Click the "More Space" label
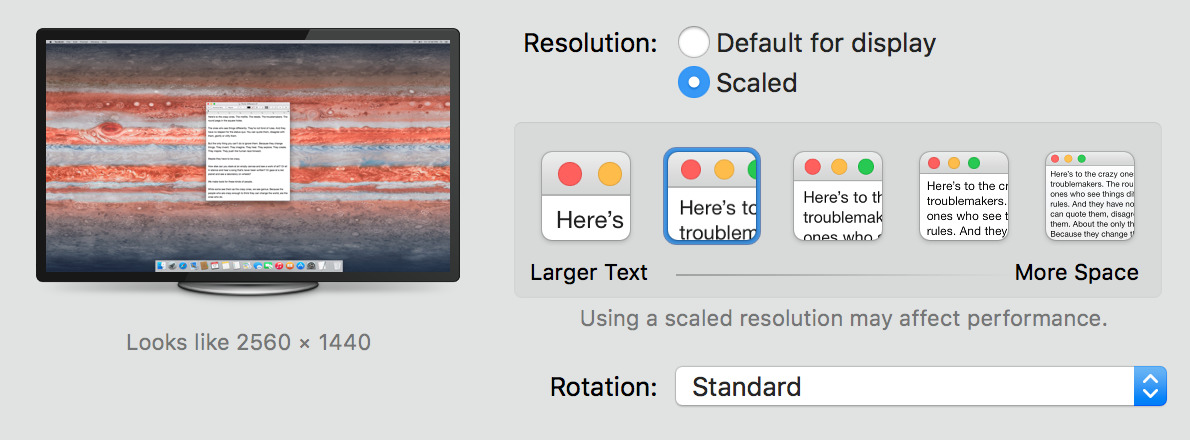This screenshot has height=440, width=1190. point(1076,272)
